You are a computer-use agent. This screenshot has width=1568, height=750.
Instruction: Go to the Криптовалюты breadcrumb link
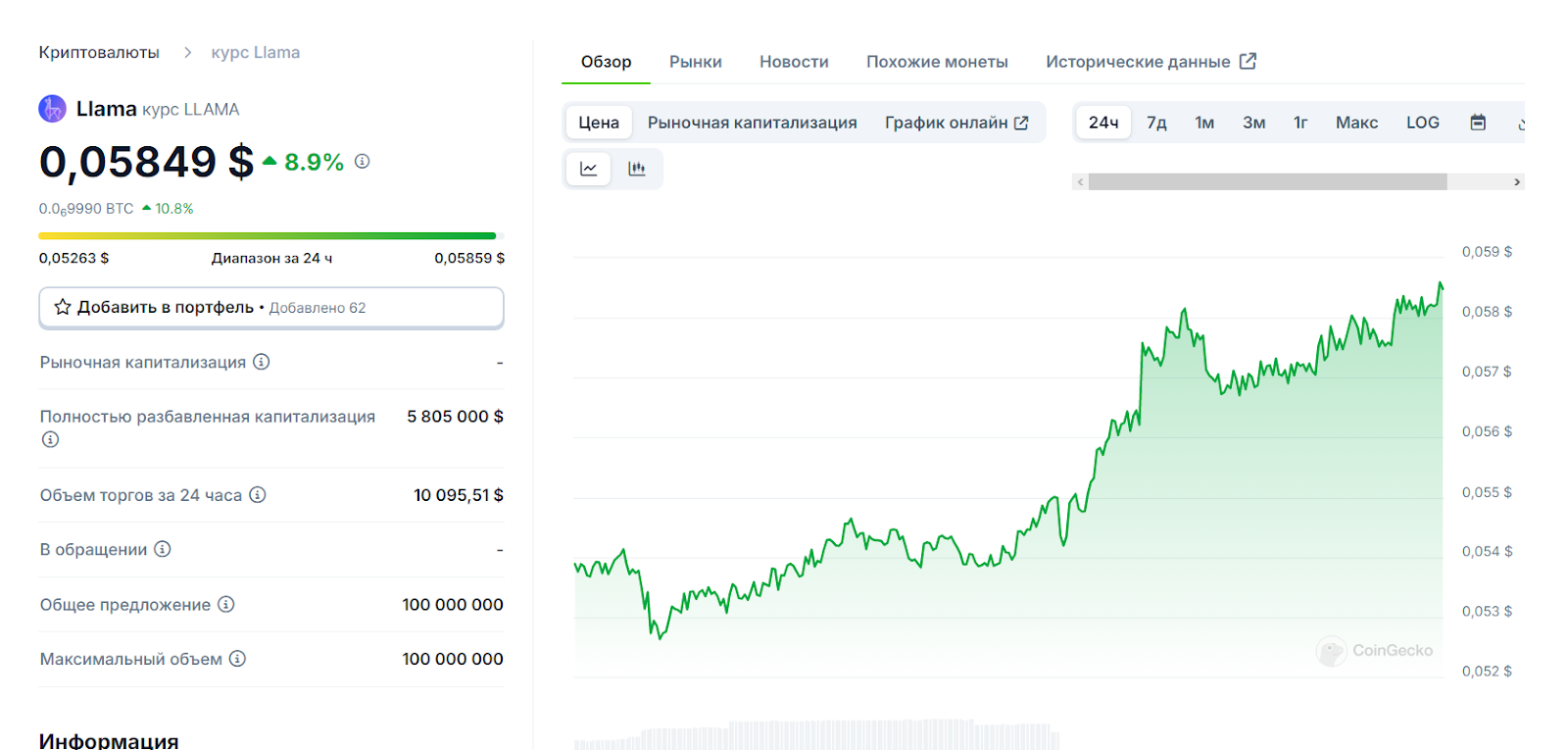click(x=99, y=52)
